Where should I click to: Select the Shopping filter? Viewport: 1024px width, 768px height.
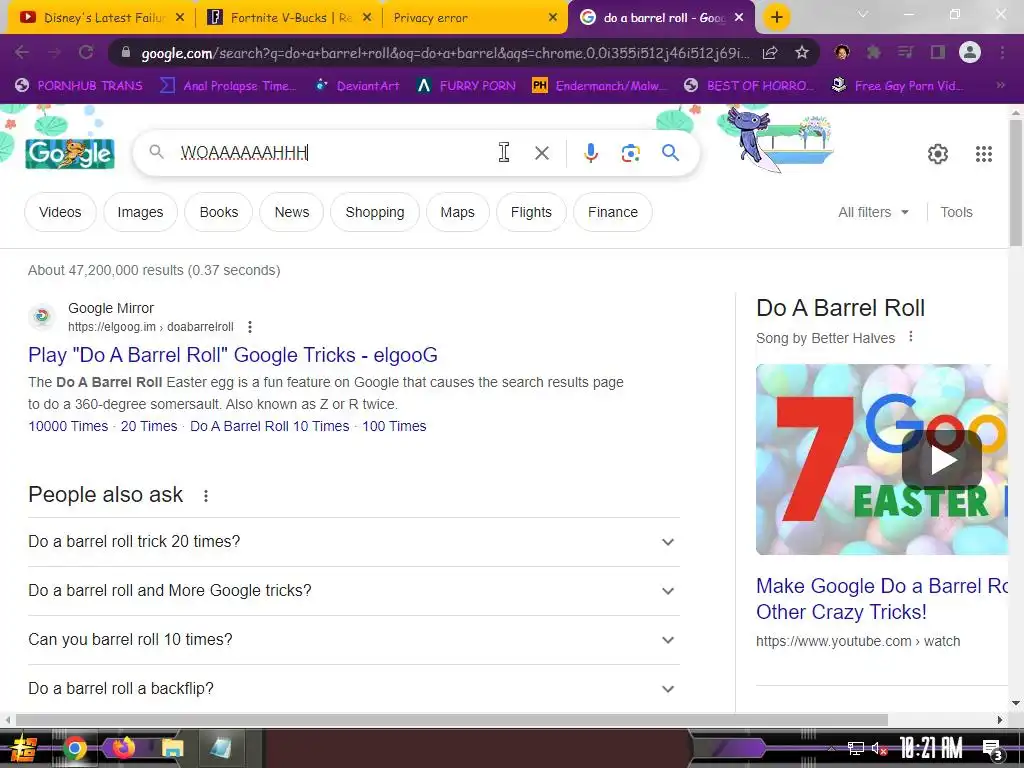[375, 212]
